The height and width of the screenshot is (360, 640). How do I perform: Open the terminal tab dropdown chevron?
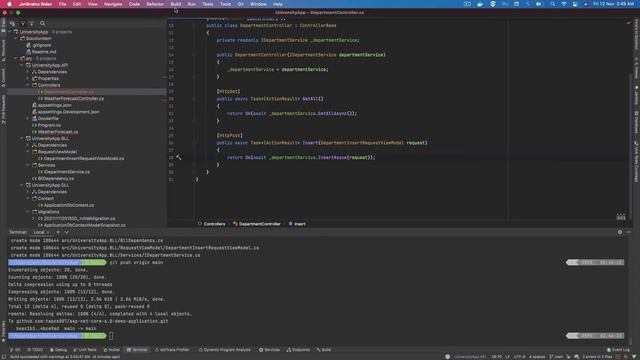67,232
